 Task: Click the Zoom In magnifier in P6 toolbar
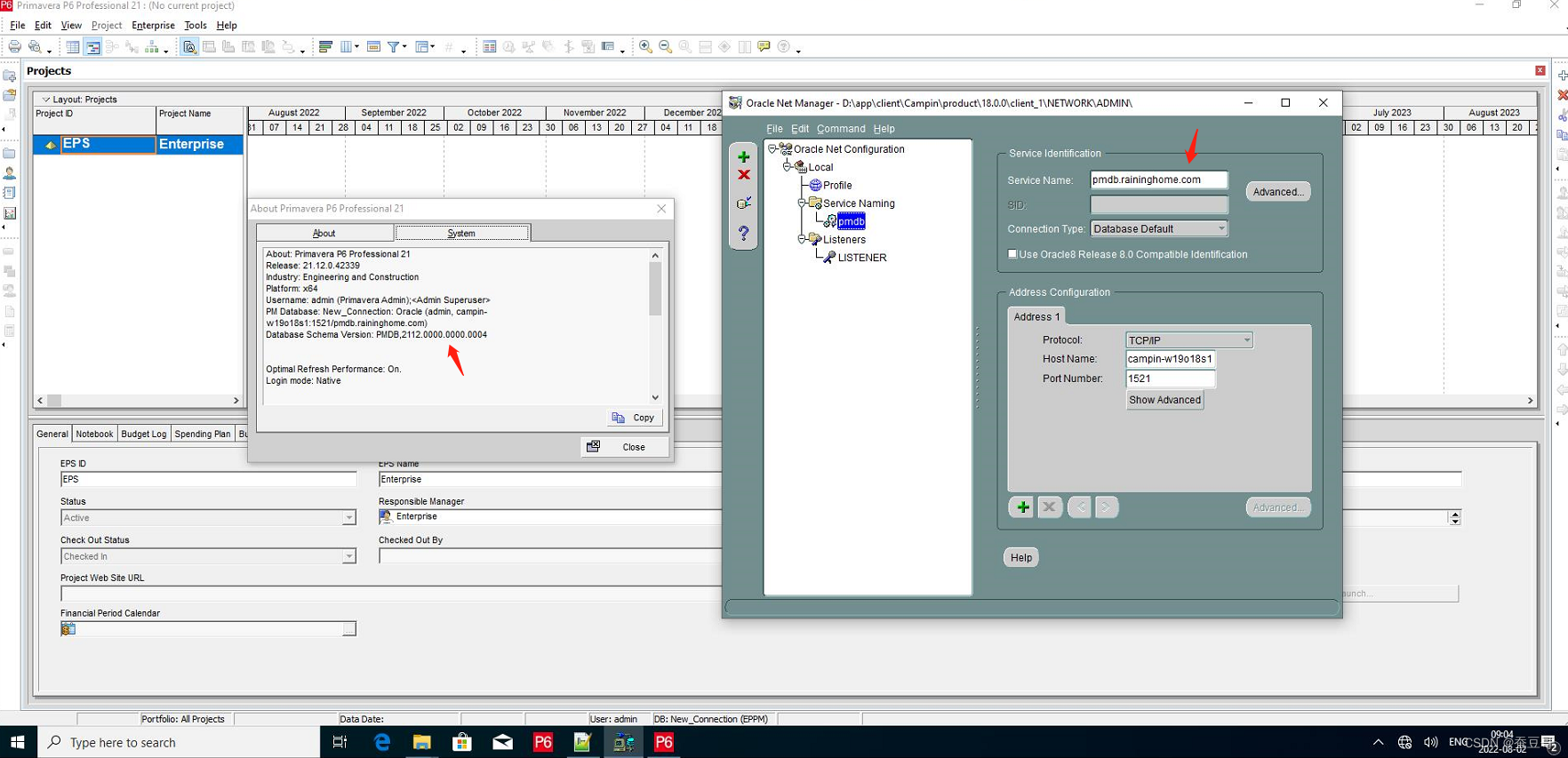click(x=645, y=47)
